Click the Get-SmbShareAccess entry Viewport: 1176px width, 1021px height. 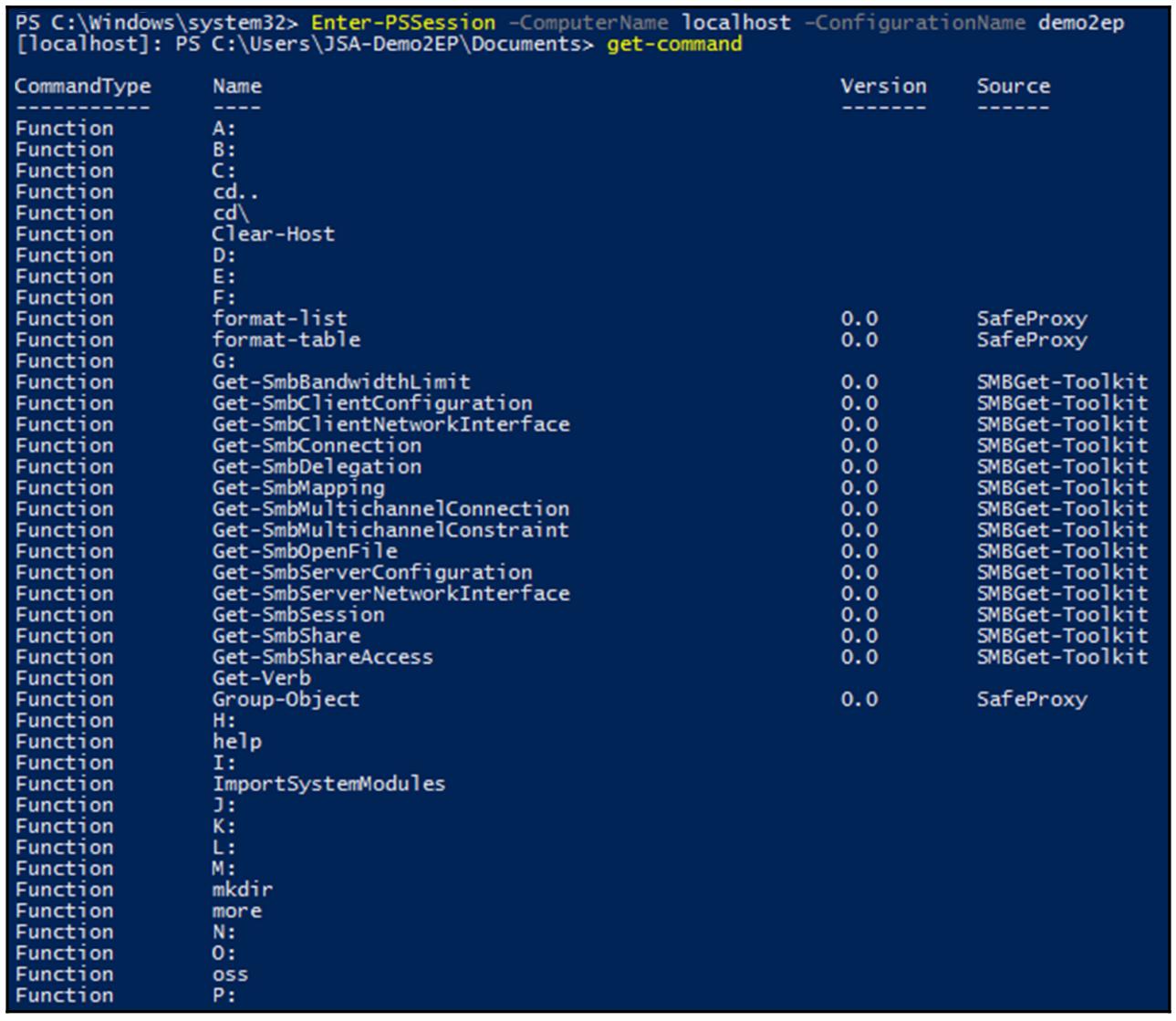click(322, 658)
